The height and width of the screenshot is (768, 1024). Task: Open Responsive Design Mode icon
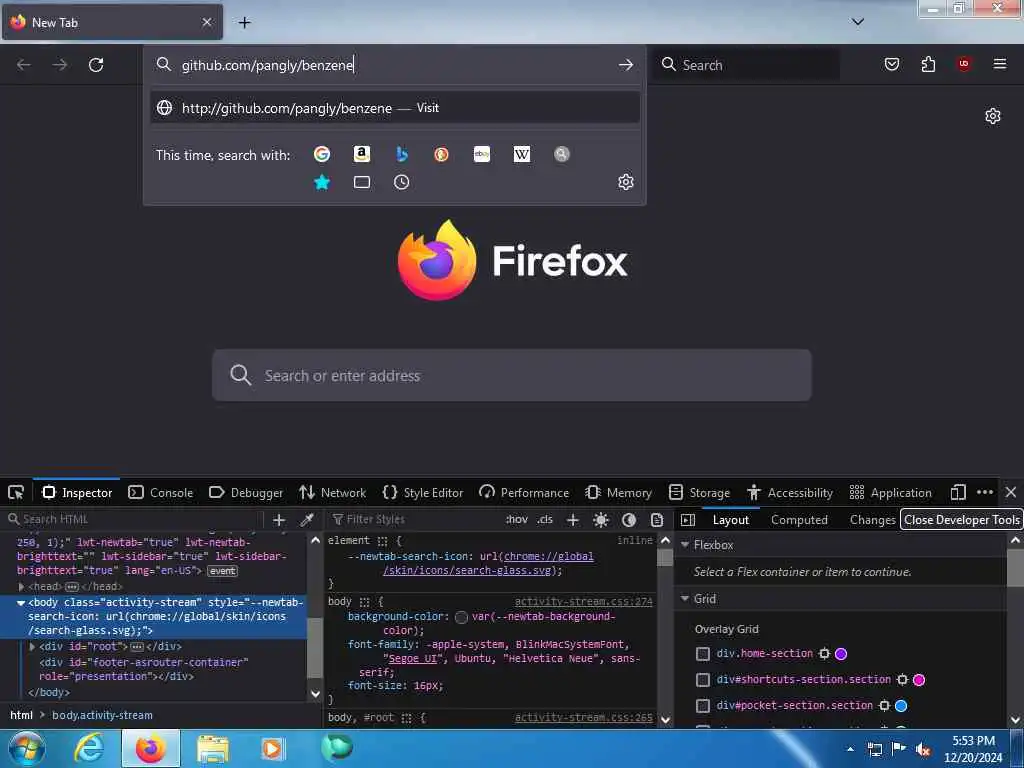tap(958, 492)
